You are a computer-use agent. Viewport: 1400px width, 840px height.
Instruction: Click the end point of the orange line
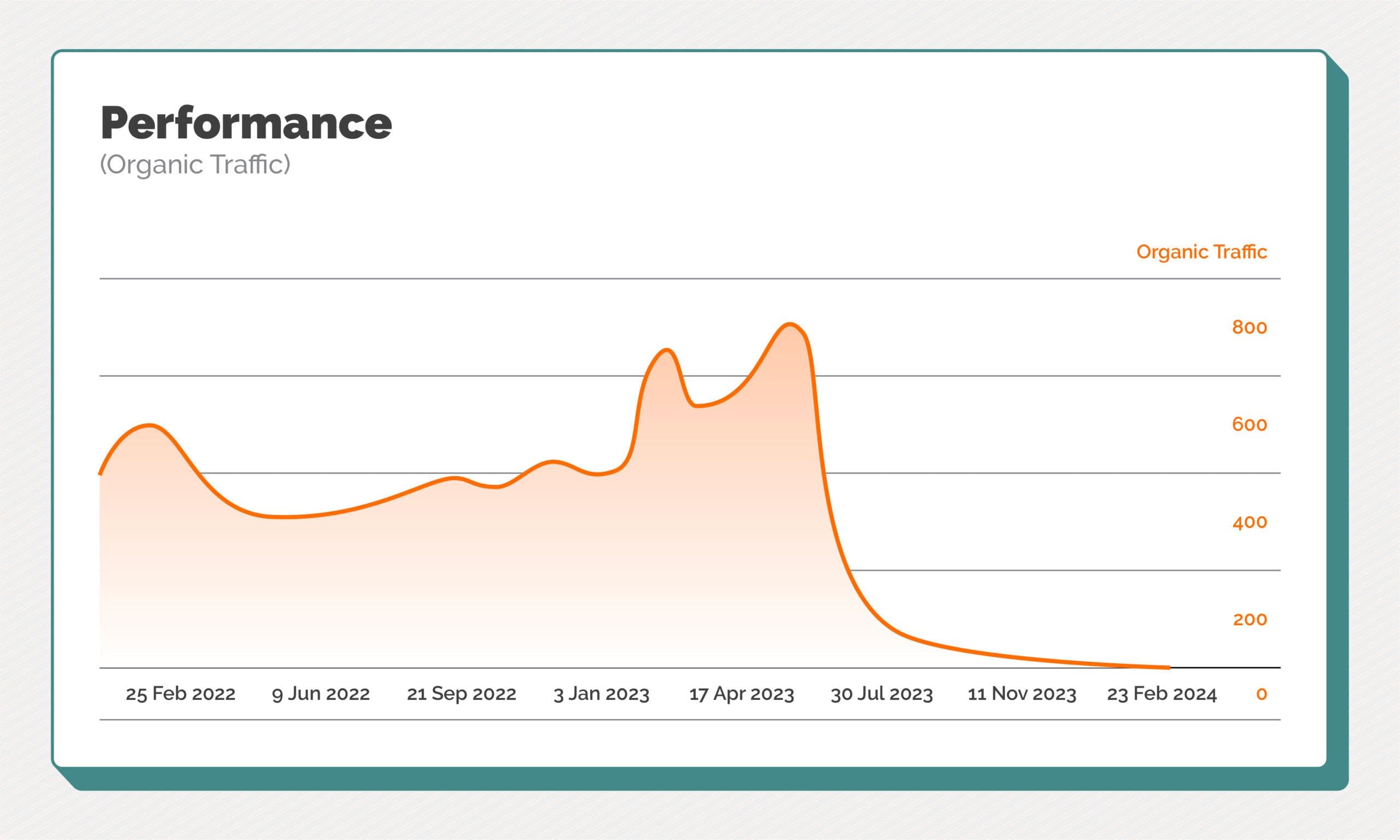(x=1168, y=668)
